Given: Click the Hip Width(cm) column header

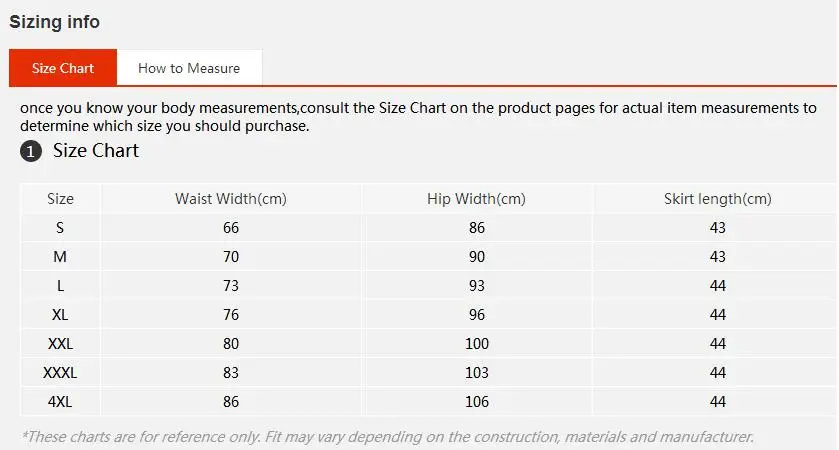Looking at the screenshot, I should tap(477, 199).
